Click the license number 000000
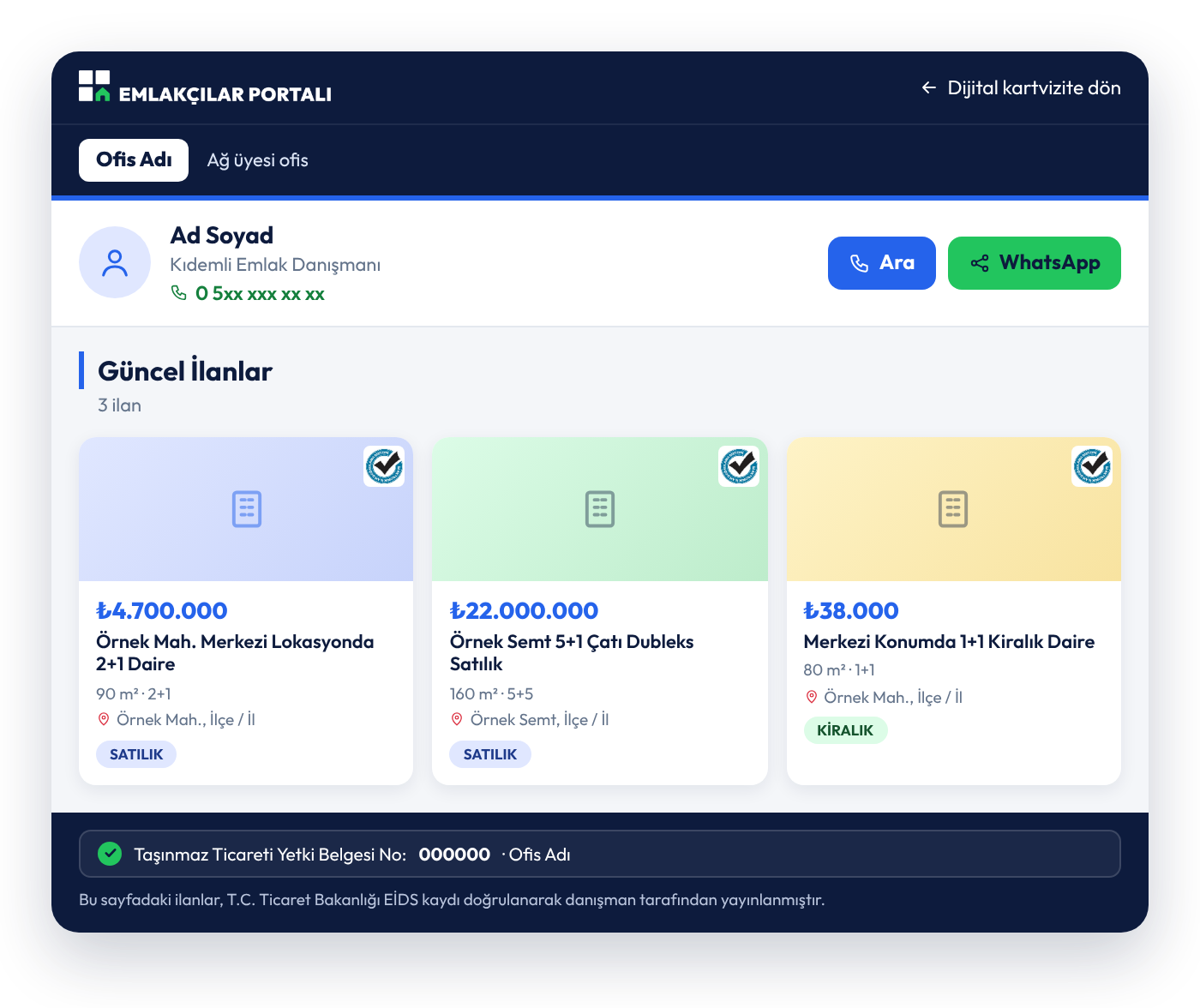This screenshot has height=1008, width=1200. click(454, 854)
